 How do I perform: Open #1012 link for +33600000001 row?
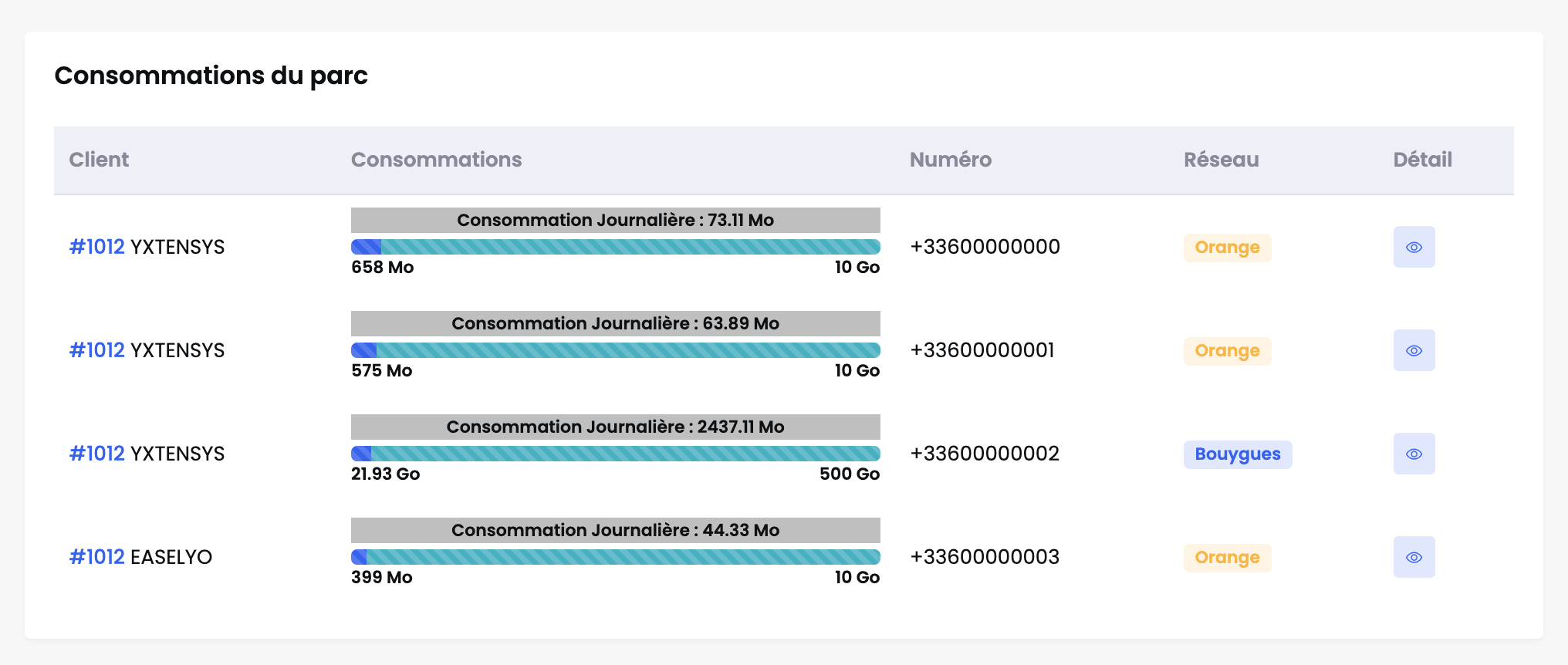tap(97, 350)
